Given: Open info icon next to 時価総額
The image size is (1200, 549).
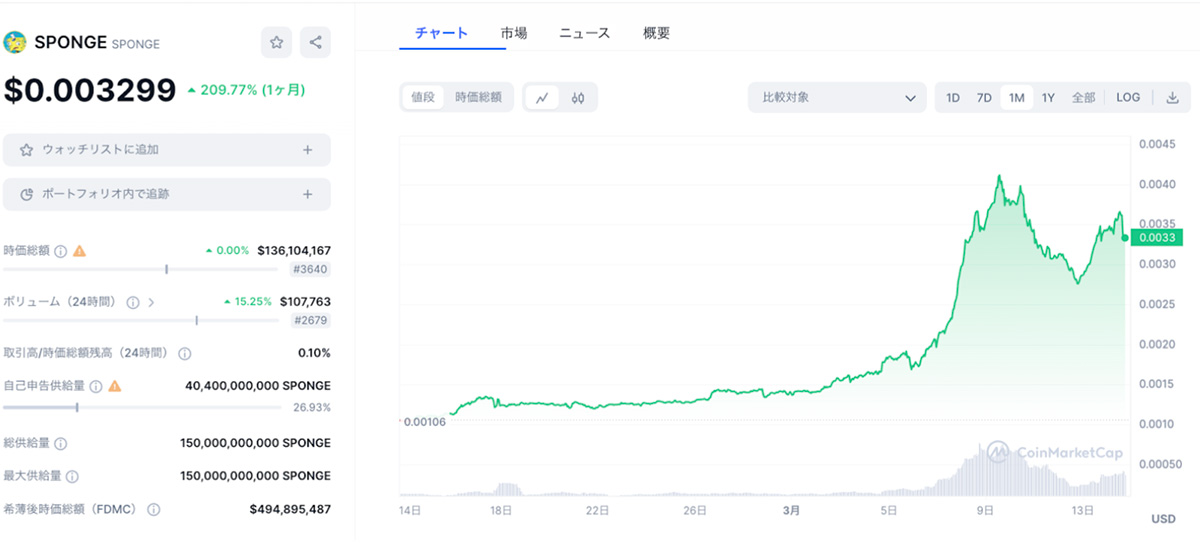Looking at the screenshot, I should 61,251.
